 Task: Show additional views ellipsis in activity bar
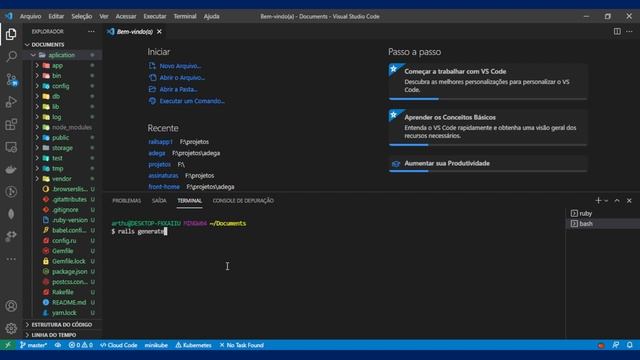11,259
